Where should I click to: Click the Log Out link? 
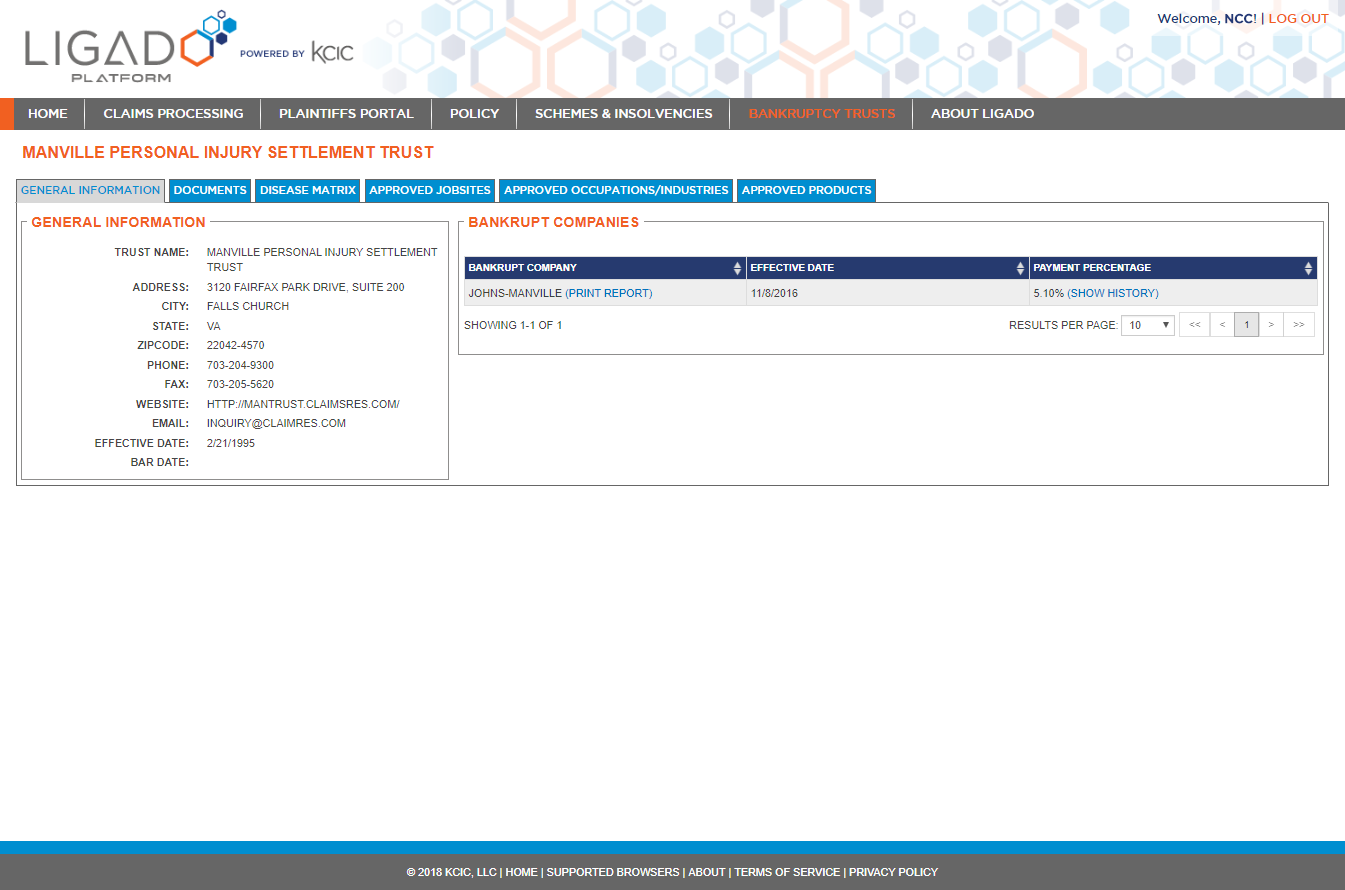point(1299,19)
